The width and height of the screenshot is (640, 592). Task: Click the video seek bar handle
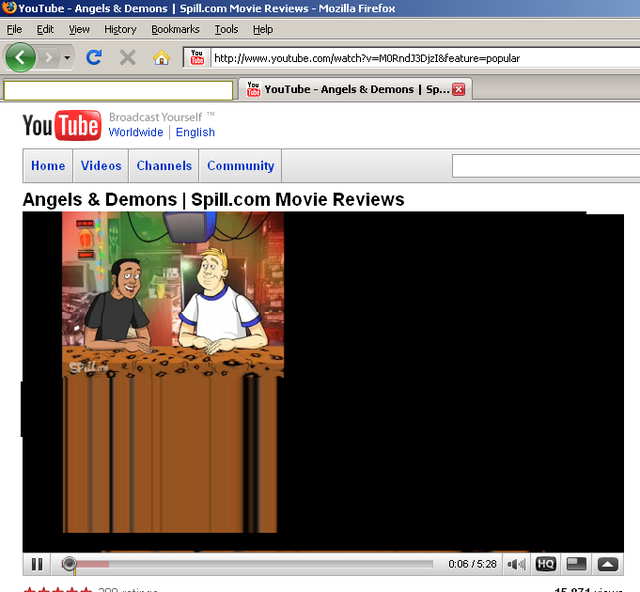pyautogui.click(x=69, y=564)
